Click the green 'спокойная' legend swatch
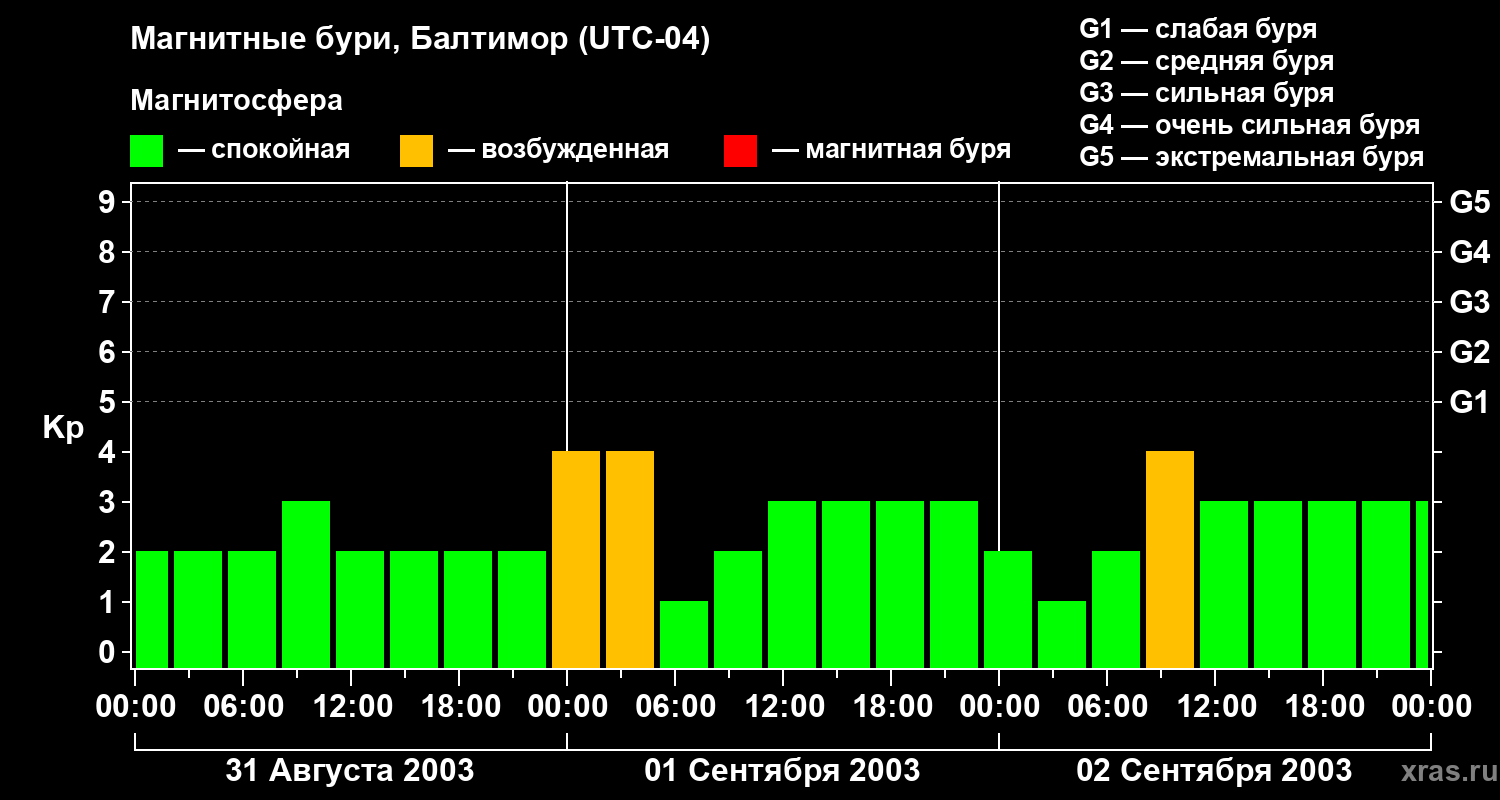This screenshot has width=1500, height=800. point(147,151)
